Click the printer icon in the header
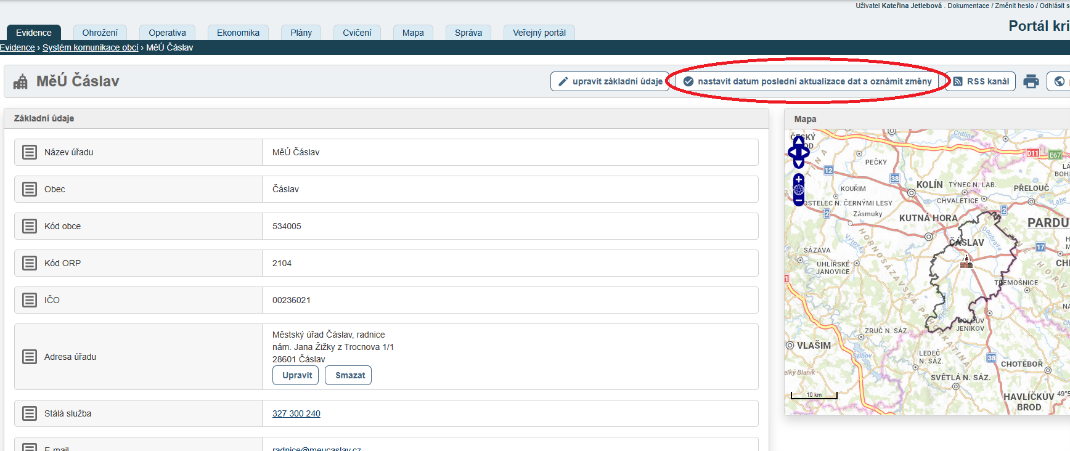 1031,82
